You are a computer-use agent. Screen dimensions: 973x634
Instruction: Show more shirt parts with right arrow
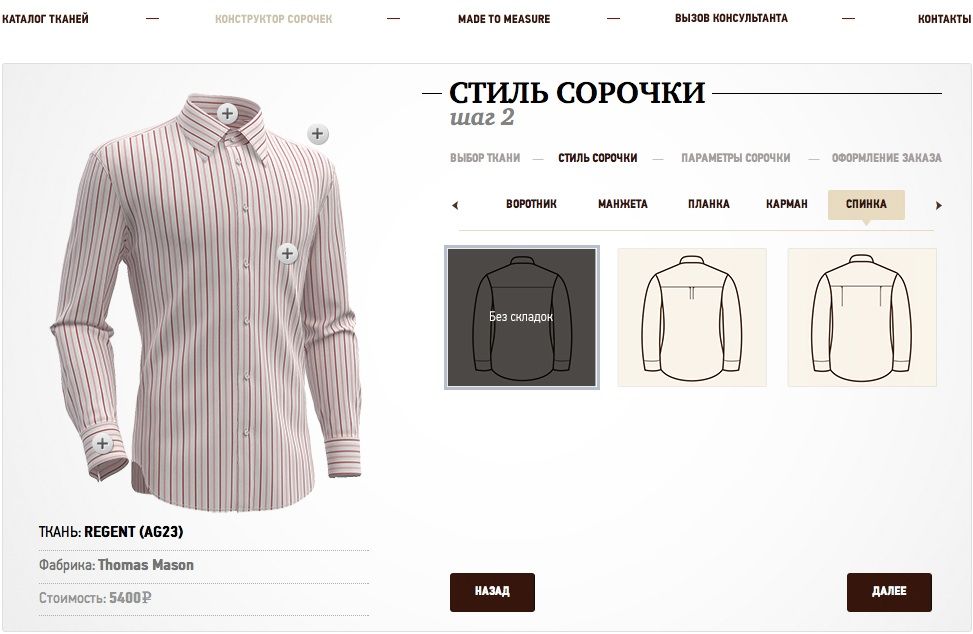tap(939, 205)
